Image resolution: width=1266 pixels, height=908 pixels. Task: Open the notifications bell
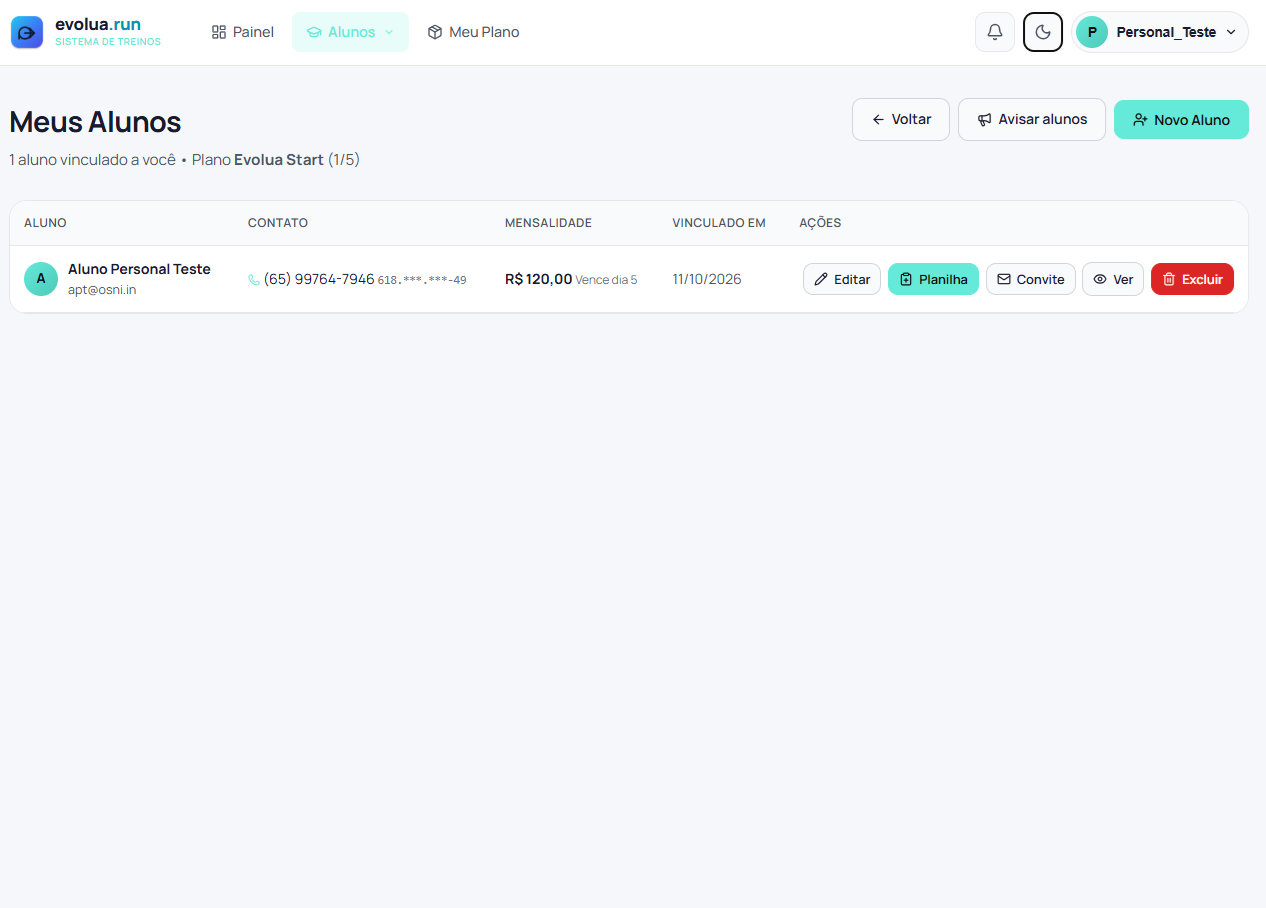[995, 32]
